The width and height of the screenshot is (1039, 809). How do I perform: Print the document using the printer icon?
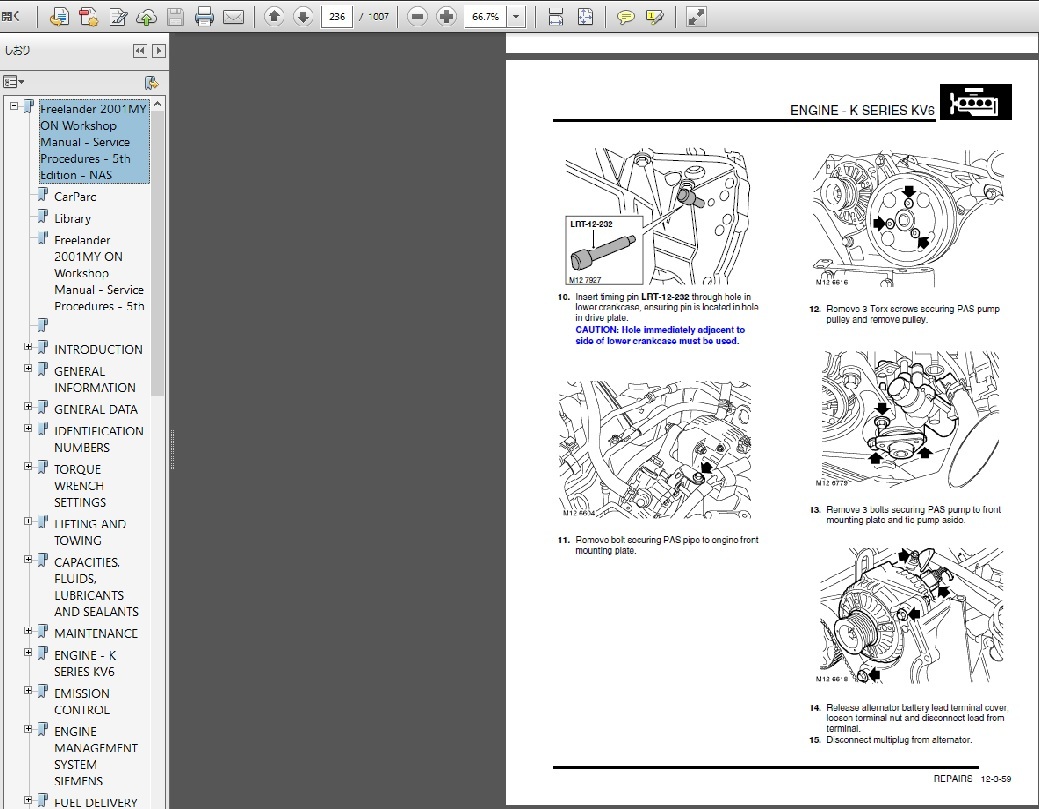[x=204, y=17]
